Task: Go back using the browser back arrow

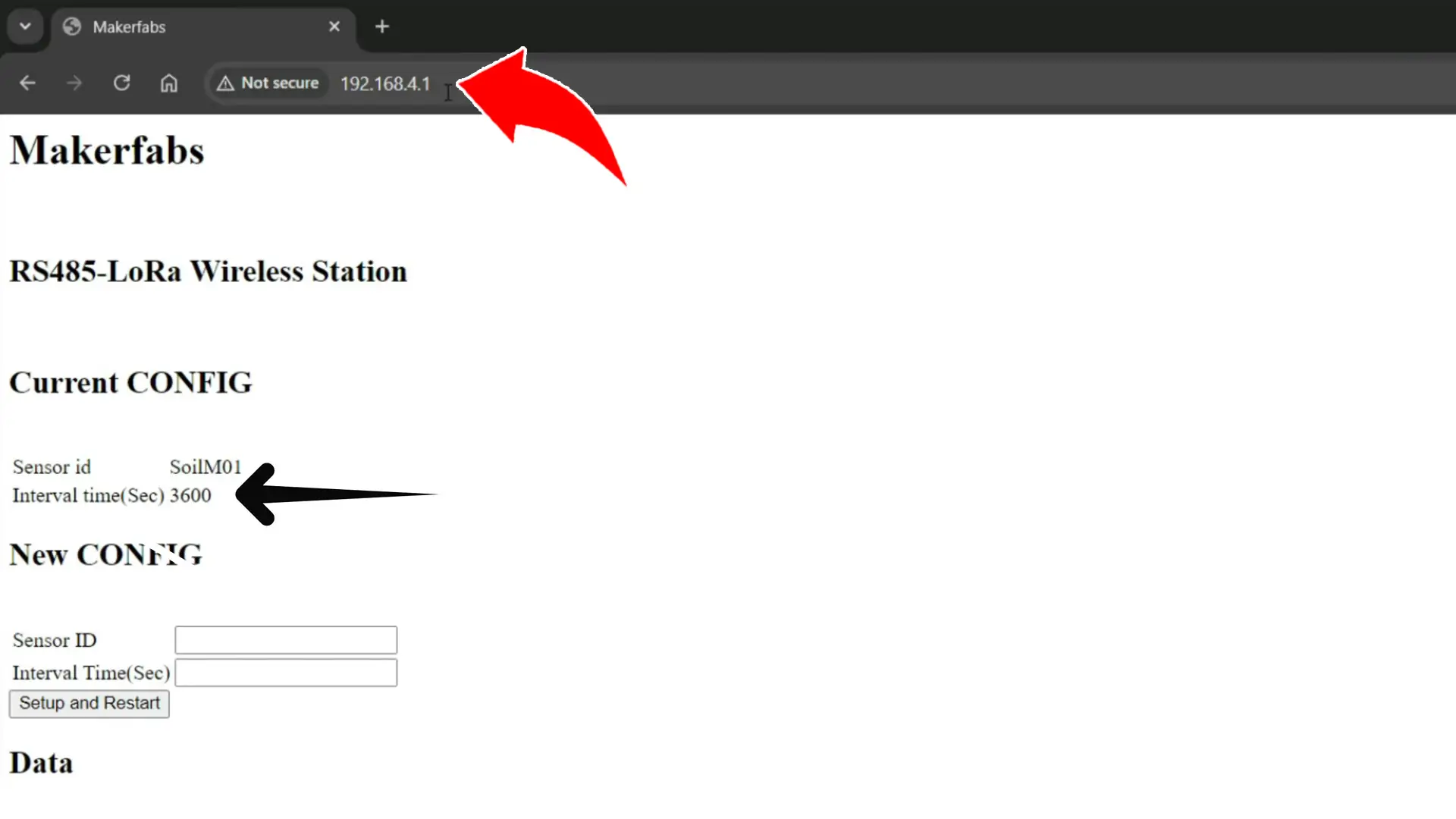Action: click(27, 83)
